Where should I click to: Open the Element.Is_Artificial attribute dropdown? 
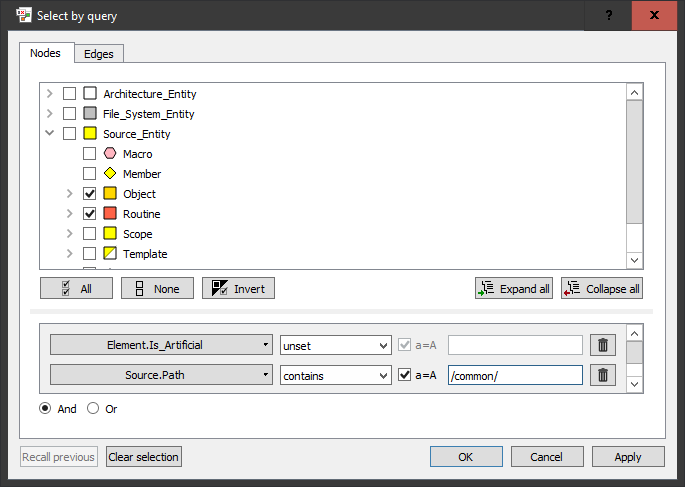(x=161, y=345)
